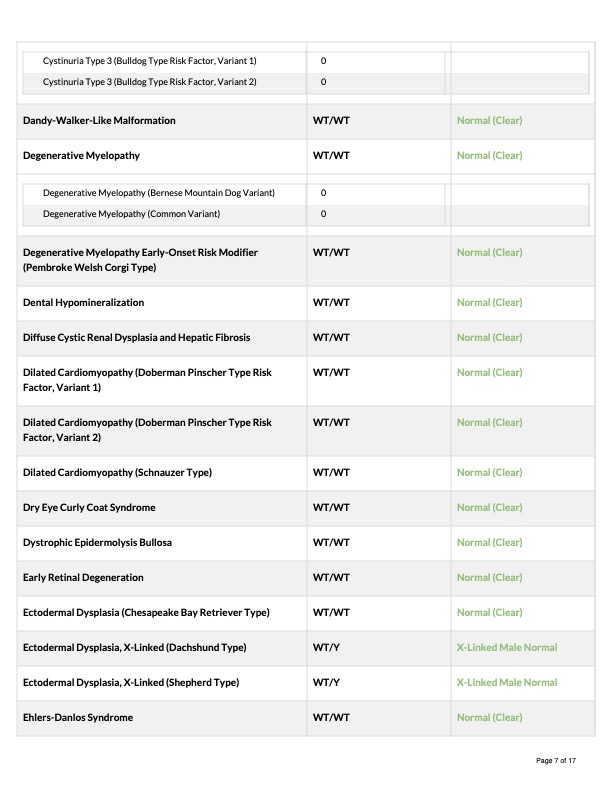
Task: Click X-Linked Male Normal for Shepherd Type
Action: pyautogui.click(x=507, y=682)
